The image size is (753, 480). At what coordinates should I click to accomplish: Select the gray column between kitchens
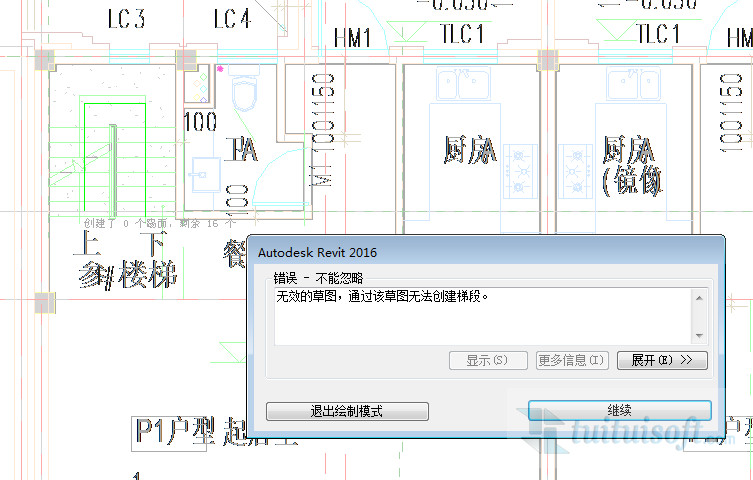548,60
